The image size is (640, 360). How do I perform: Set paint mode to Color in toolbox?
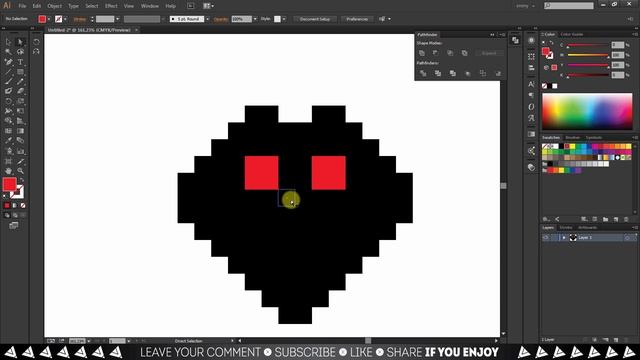pos(7,205)
